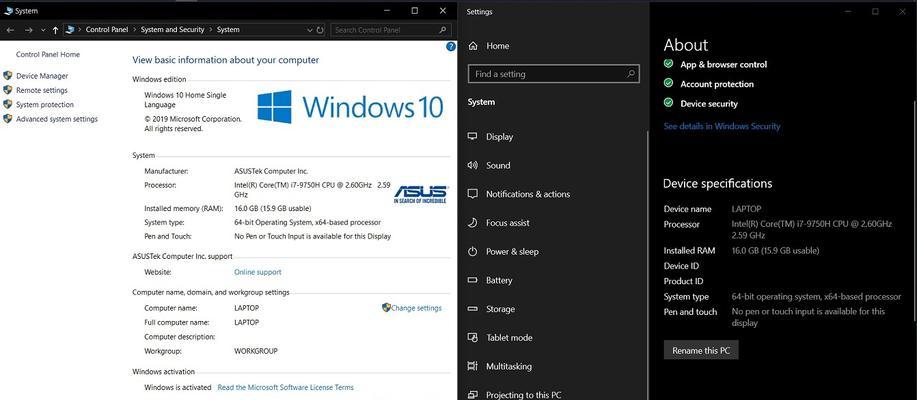Click the Tablet mode icon
Viewport: 917px width, 400px height.
473,337
